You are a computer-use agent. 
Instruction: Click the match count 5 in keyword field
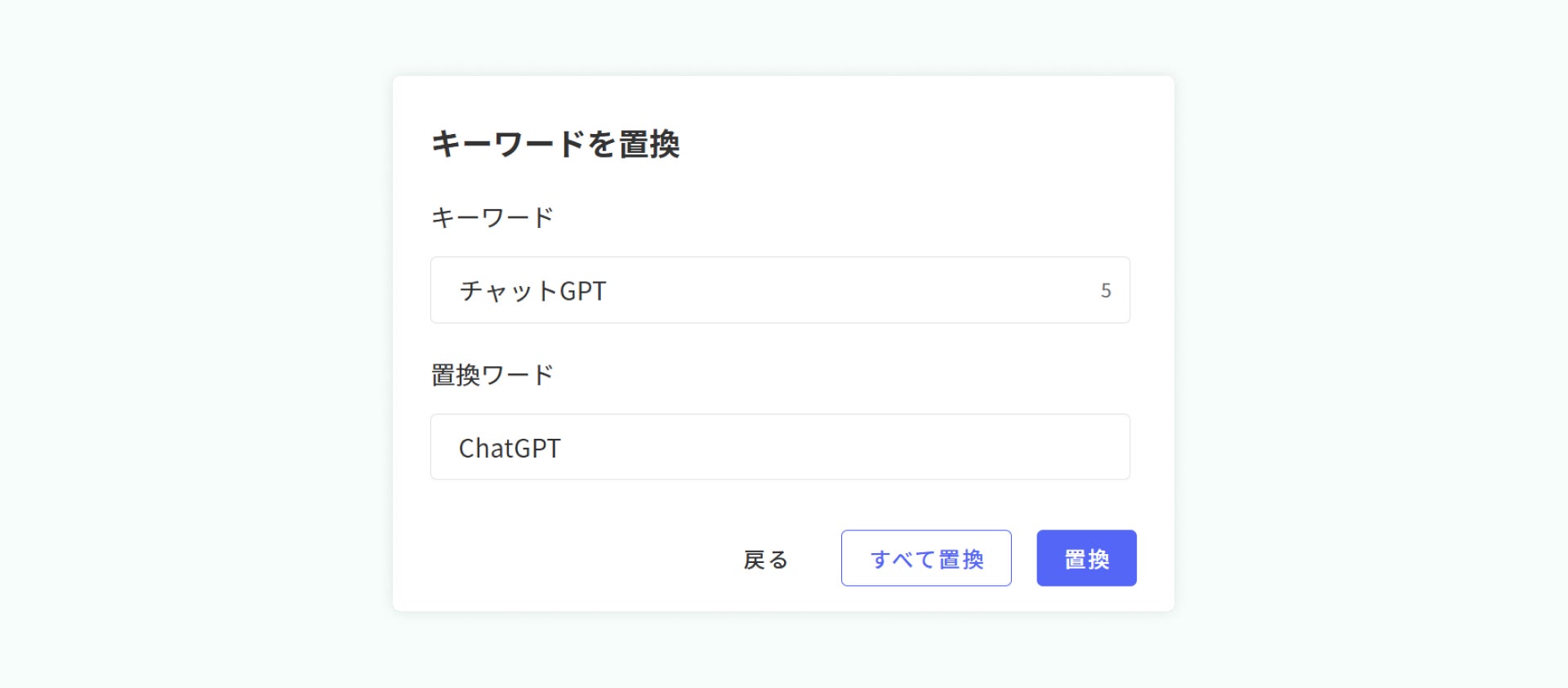1106,291
